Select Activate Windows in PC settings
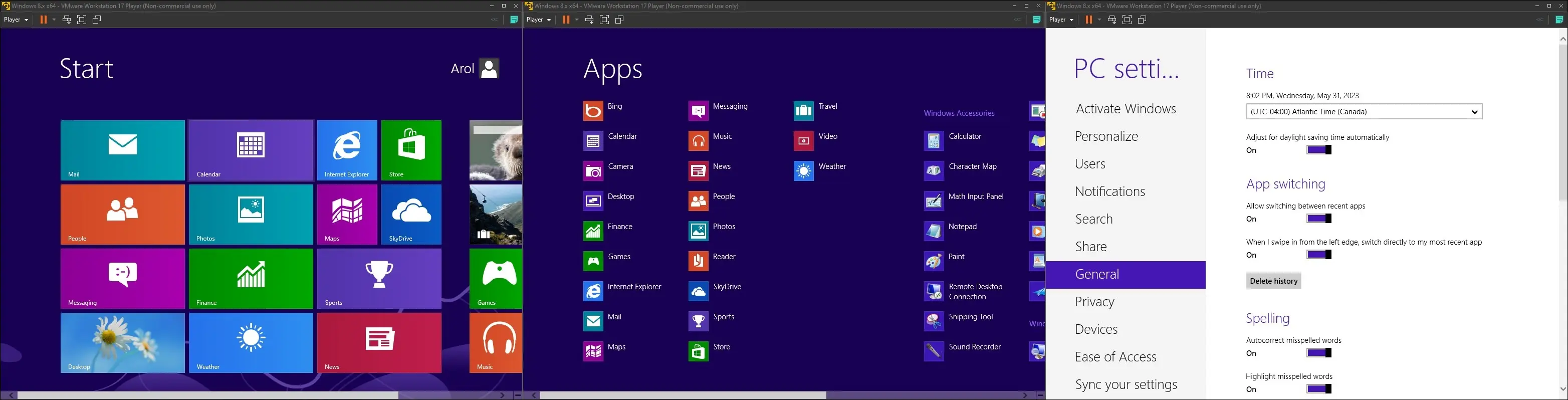The image size is (1568, 400). (1126, 108)
